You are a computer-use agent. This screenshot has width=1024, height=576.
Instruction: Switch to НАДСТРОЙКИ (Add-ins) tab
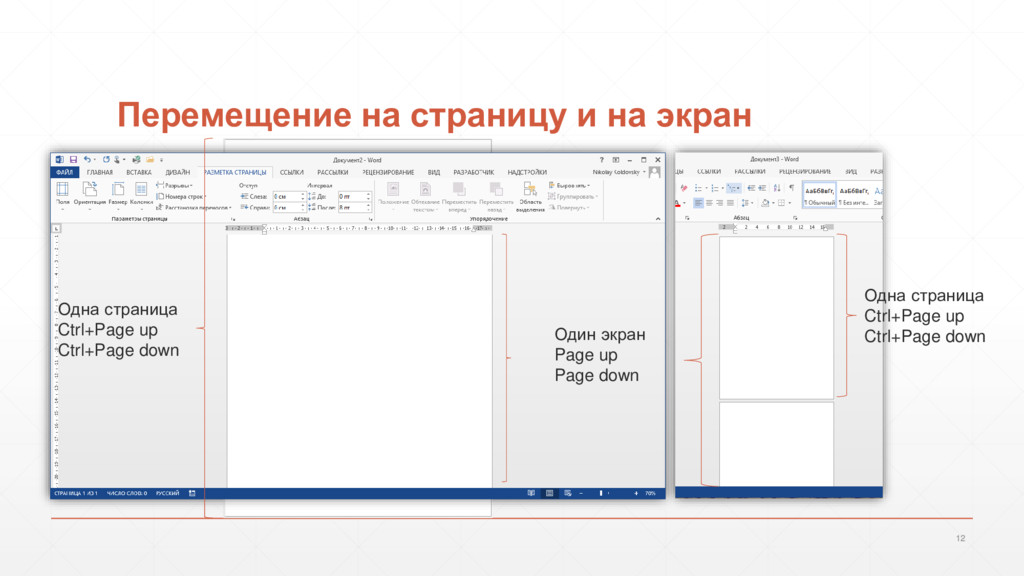coord(527,172)
